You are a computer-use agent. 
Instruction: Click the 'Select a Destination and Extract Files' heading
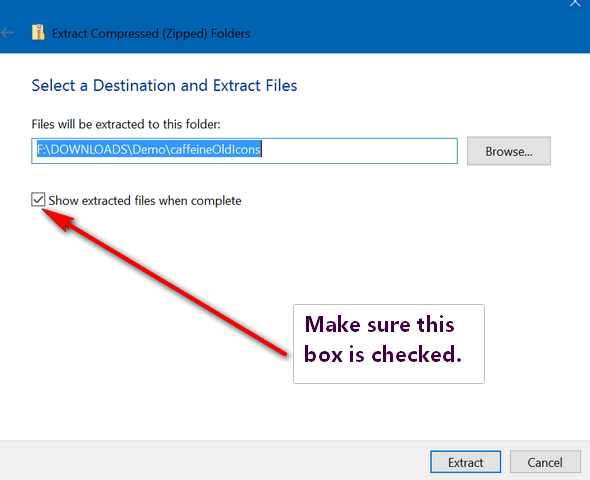click(x=164, y=85)
